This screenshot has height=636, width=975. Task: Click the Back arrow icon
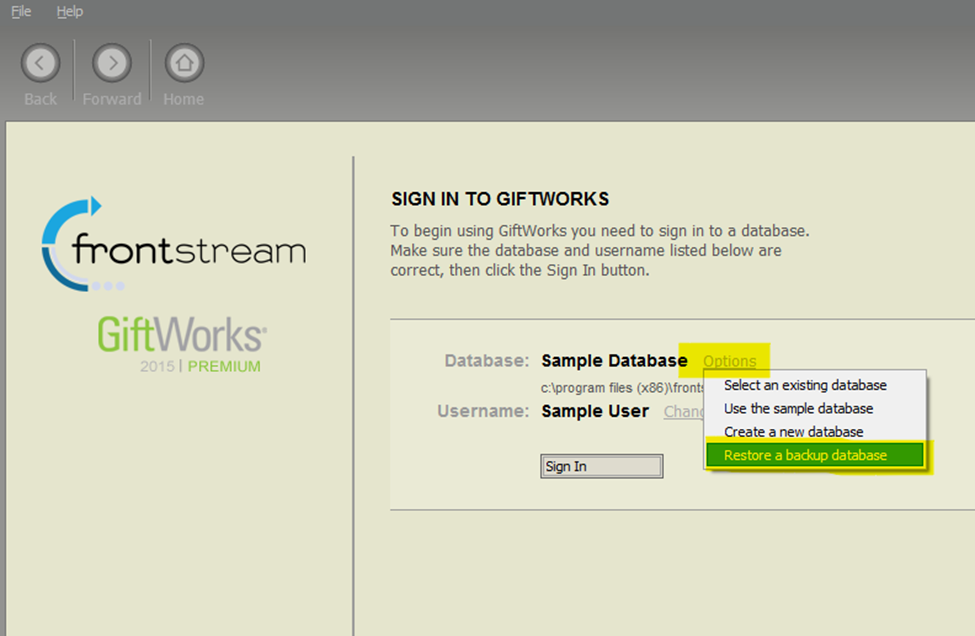40,63
